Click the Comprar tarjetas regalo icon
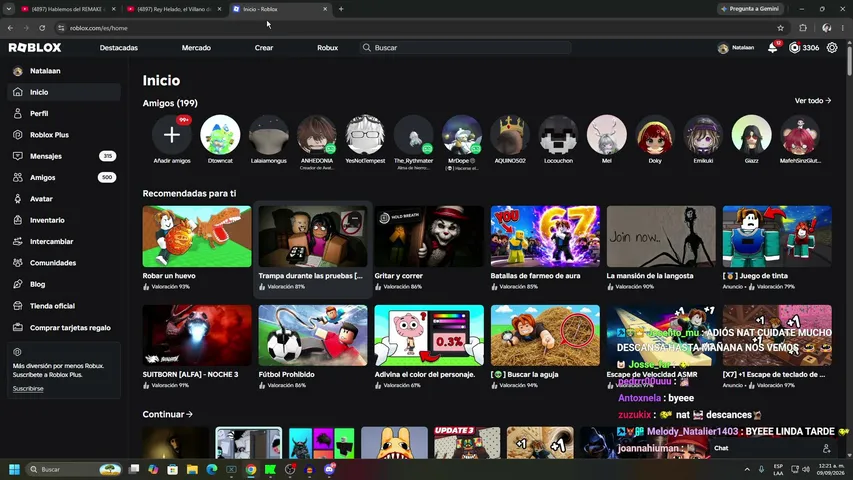Screen dimensions: 853x480 [18, 328]
